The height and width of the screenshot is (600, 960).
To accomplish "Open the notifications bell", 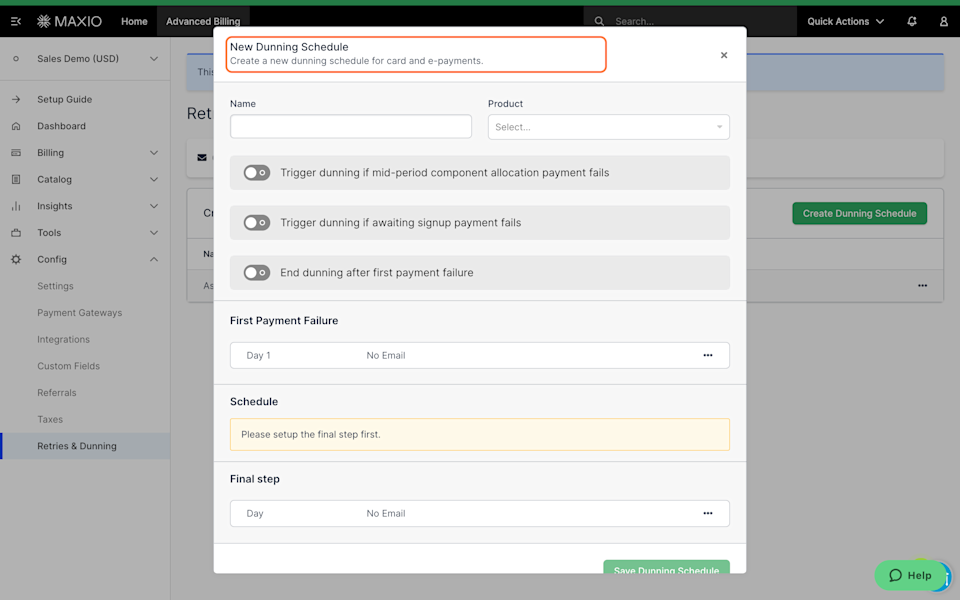I will coord(912,21).
